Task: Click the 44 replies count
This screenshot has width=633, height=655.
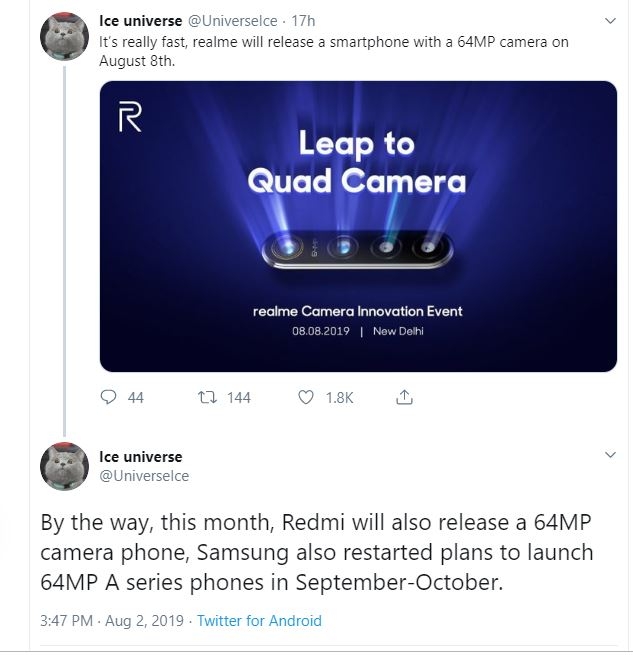Action: click(x=135, y=398)
